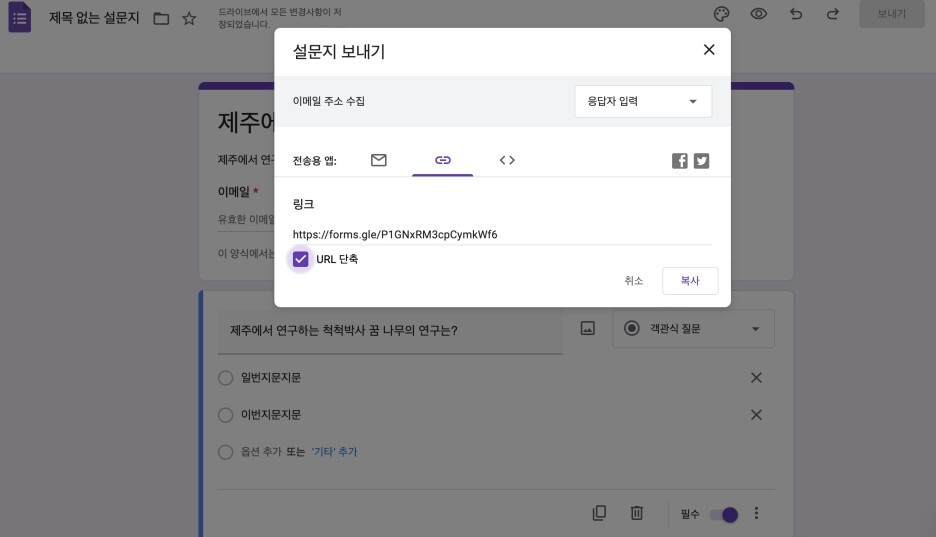Remove the 일번지문지문 option
Image resolution: width=936 pixels, height=537 pixels.
(756, 378)
